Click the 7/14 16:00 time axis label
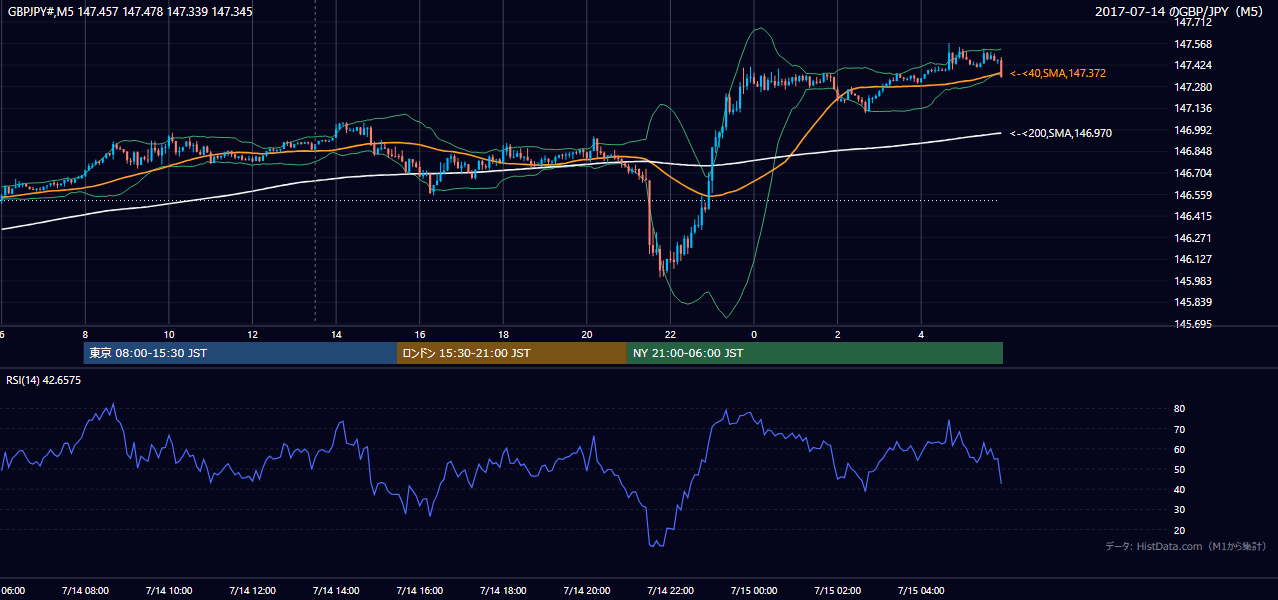The width and height of the screenshot is (1278, 600). (419, 590)
